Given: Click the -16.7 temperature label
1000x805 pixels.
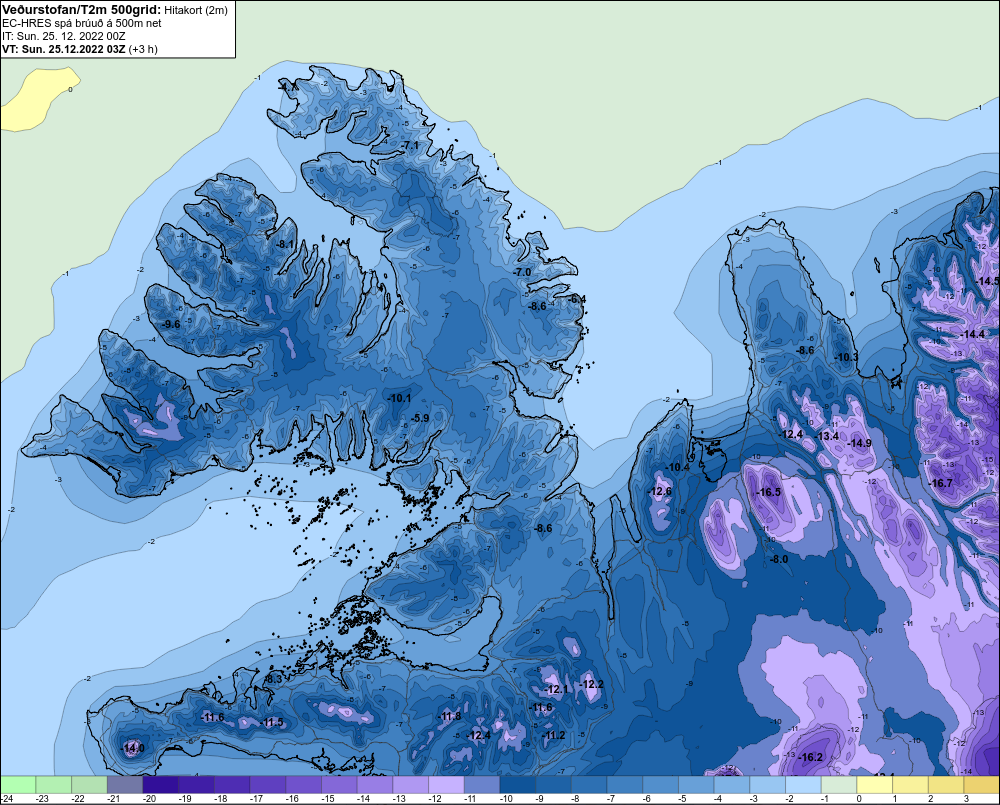Looking at the screenshot, I should click(941, 483).
